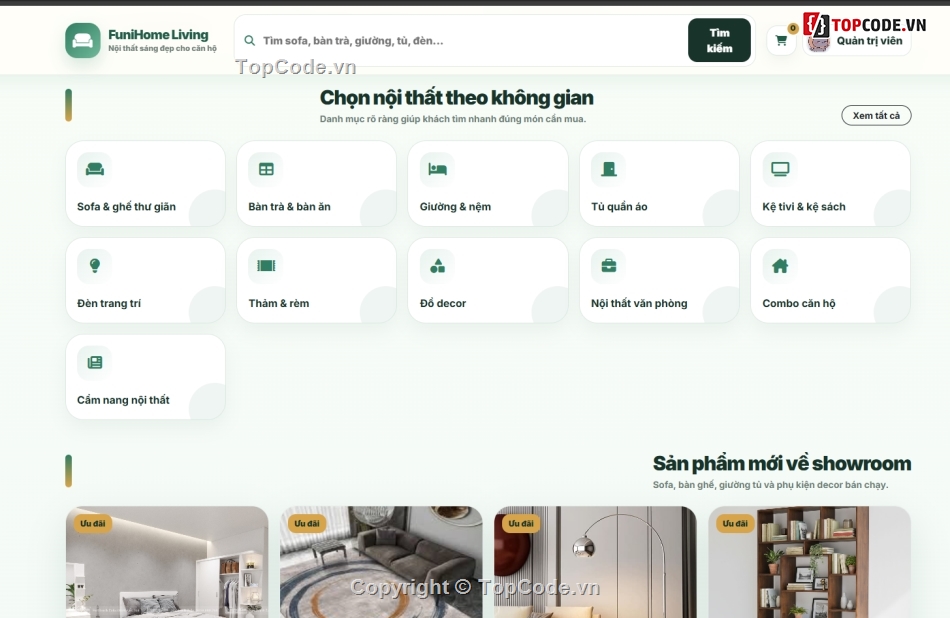Click the cart count badge
The width and height of the screenshot is (950, 618).
point(792,28)
